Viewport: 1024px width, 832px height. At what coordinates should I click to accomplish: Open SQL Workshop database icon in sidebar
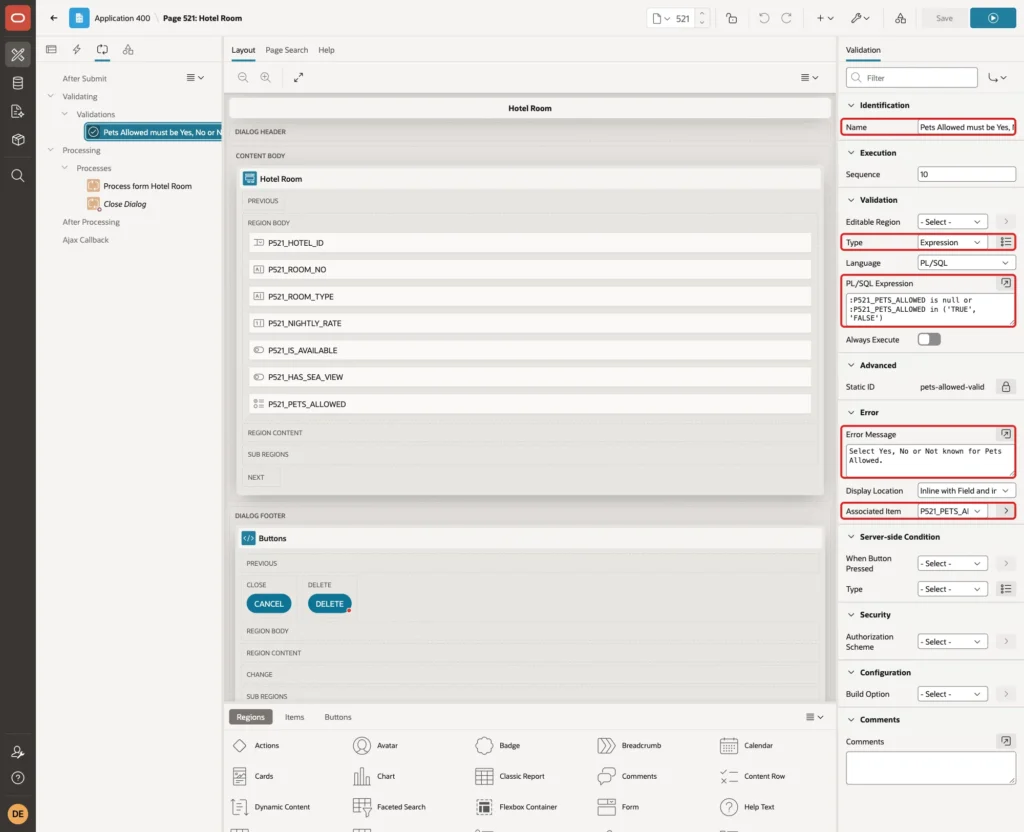point(18,83)
